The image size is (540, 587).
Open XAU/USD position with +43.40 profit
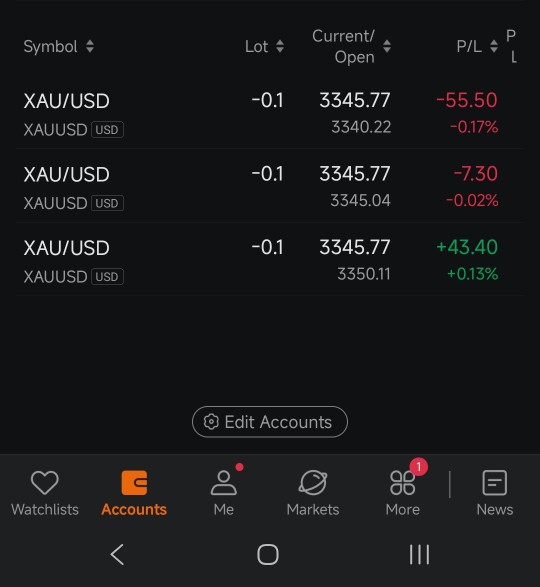(270, 259)
